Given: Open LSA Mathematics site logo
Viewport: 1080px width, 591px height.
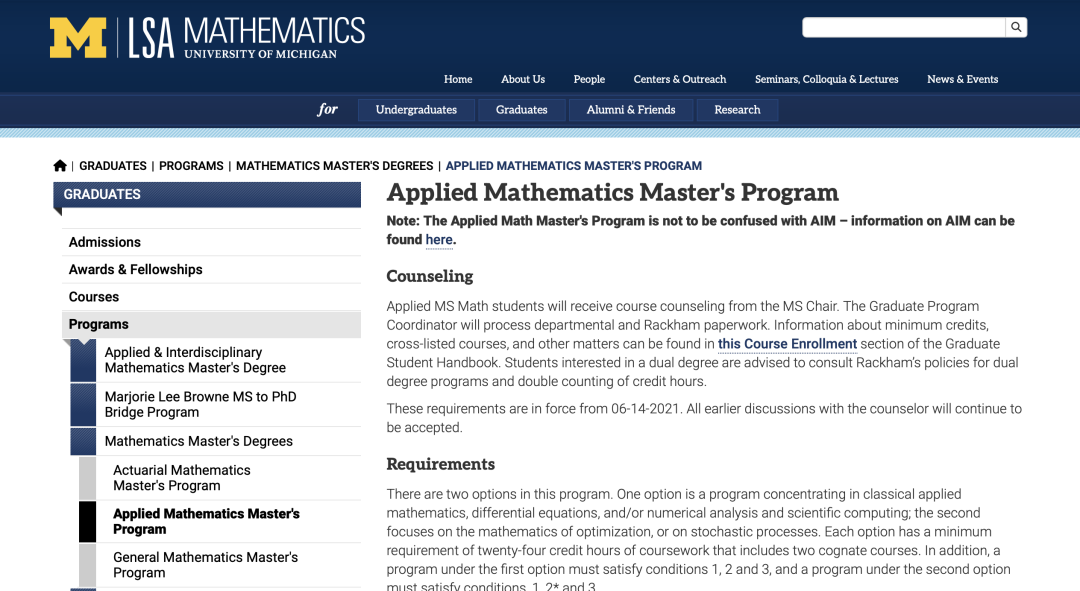Looking at the screenshot, I should tap(247, 38).
